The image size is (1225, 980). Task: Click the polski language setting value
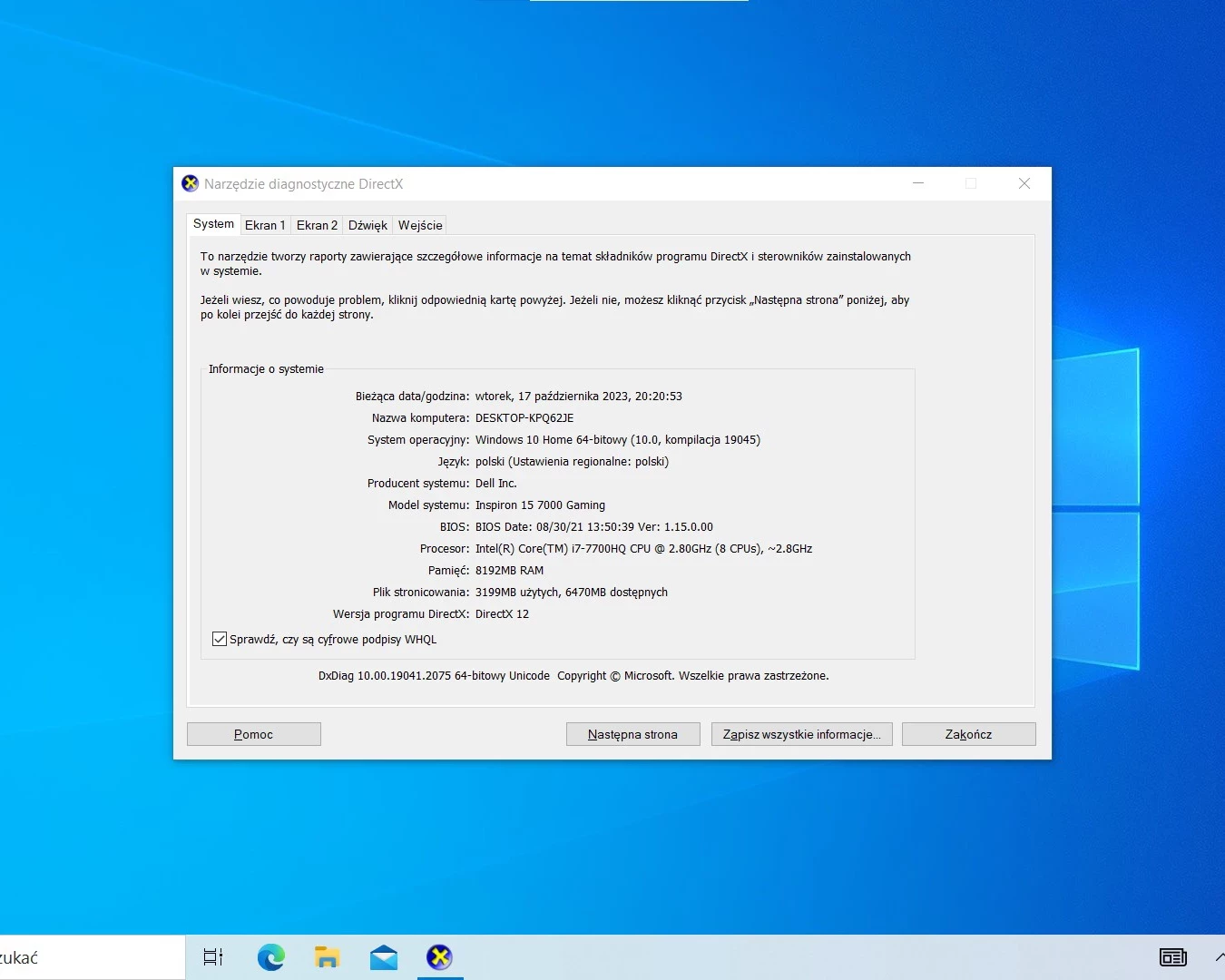click(572, 462)
